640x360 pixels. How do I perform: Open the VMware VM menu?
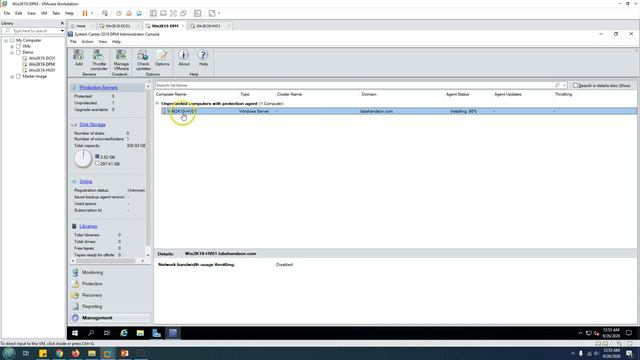point(44,13)
